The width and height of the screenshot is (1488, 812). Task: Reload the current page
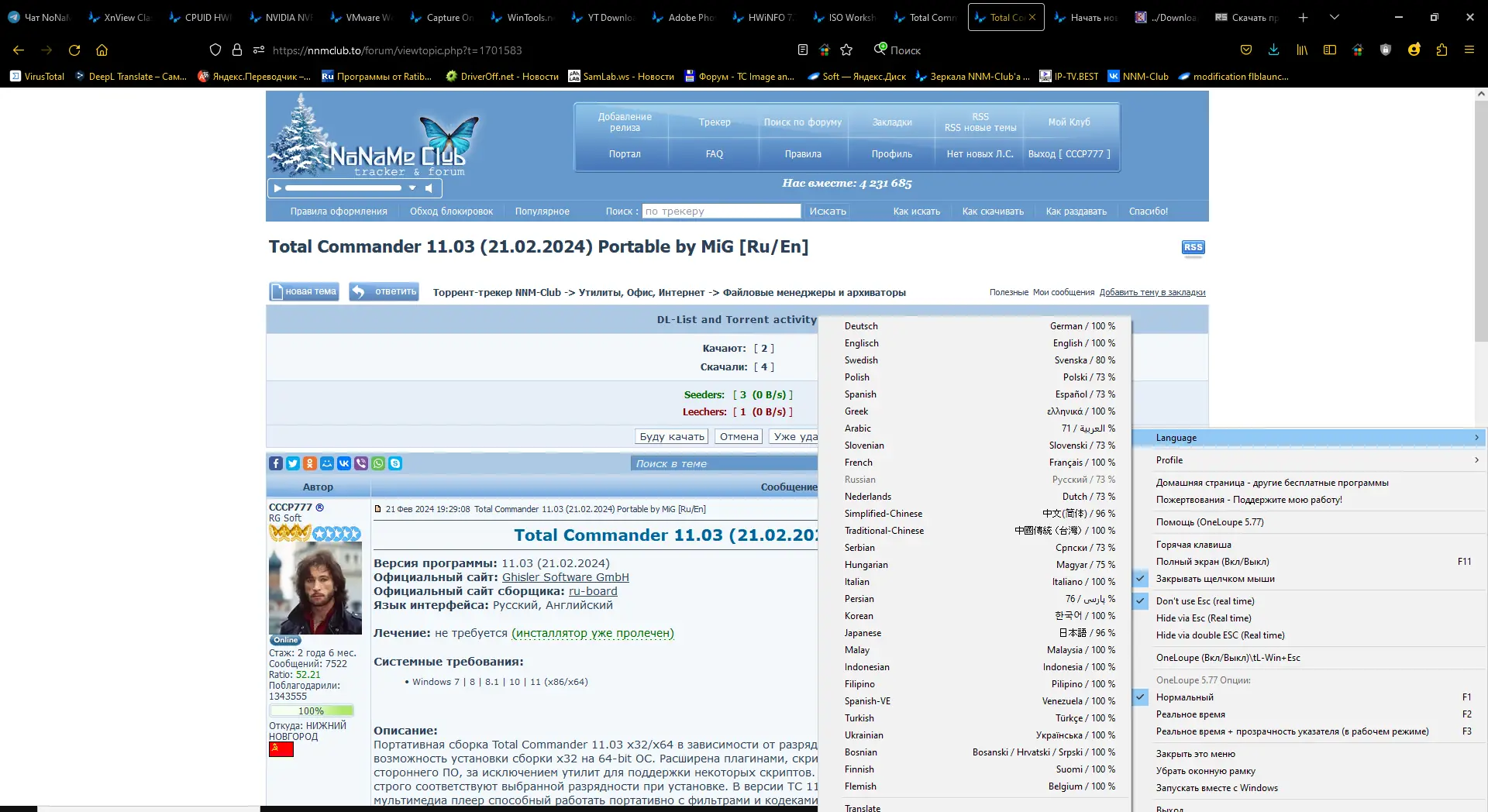[74, 50]
